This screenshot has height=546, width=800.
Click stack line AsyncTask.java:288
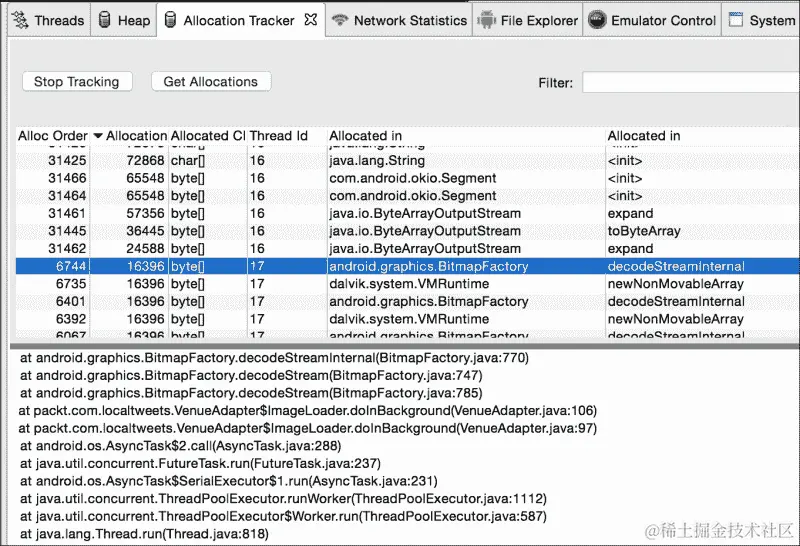point(181,446)
